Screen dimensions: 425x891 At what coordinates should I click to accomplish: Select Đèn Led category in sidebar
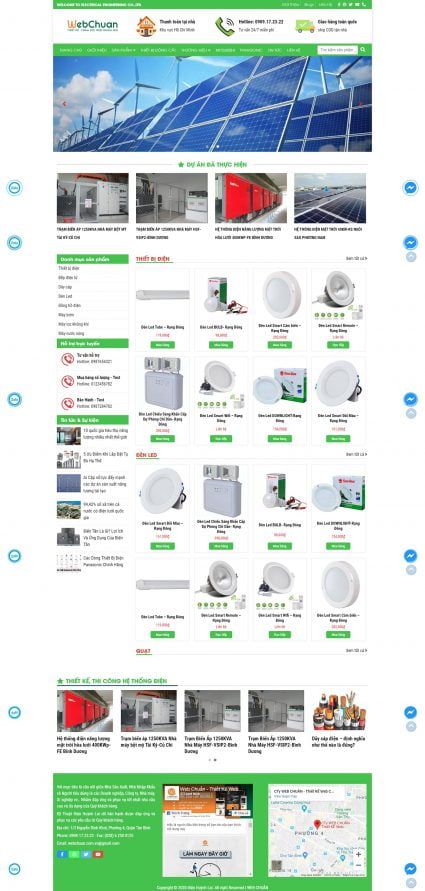pos(93,296)
